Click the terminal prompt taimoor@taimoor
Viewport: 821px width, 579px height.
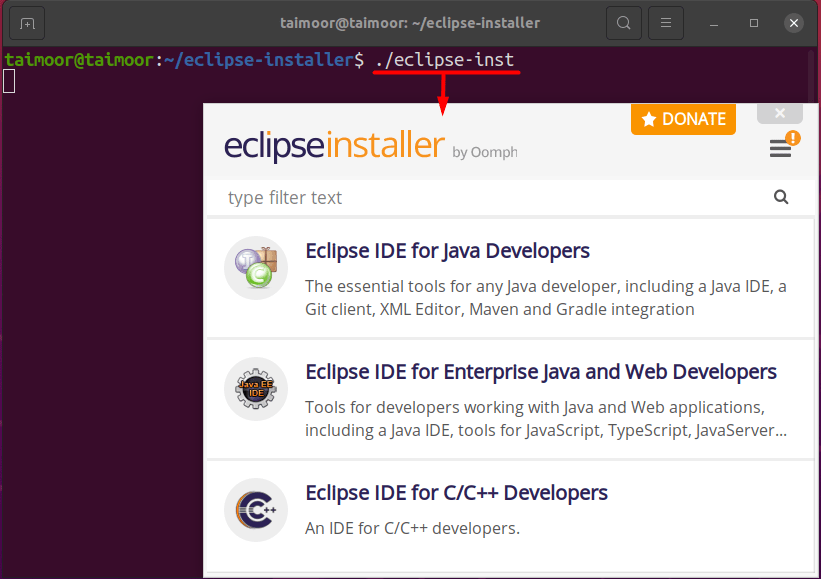[79, 60]
